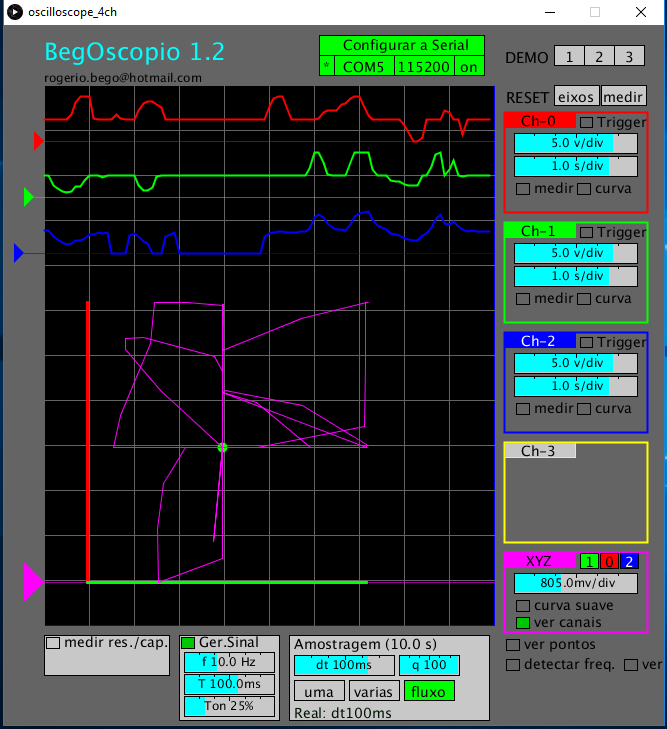The width and height of the screenshot is (667, 729).
Task: Select the Ch-3 channel header
Action: pos(540,451)
